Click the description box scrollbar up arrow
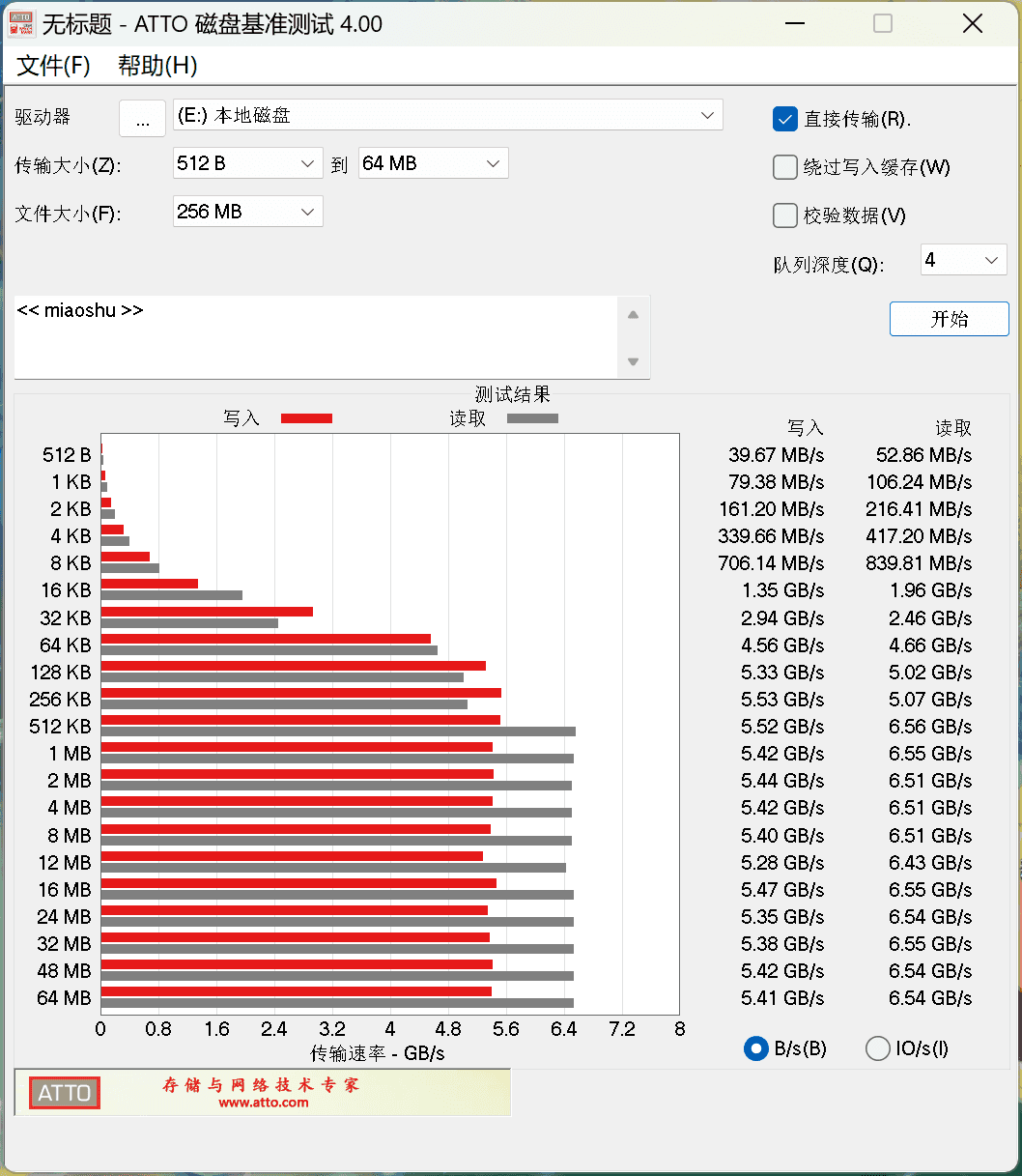This screenshot has width=1022, height=1176. [x=634, y=314]
